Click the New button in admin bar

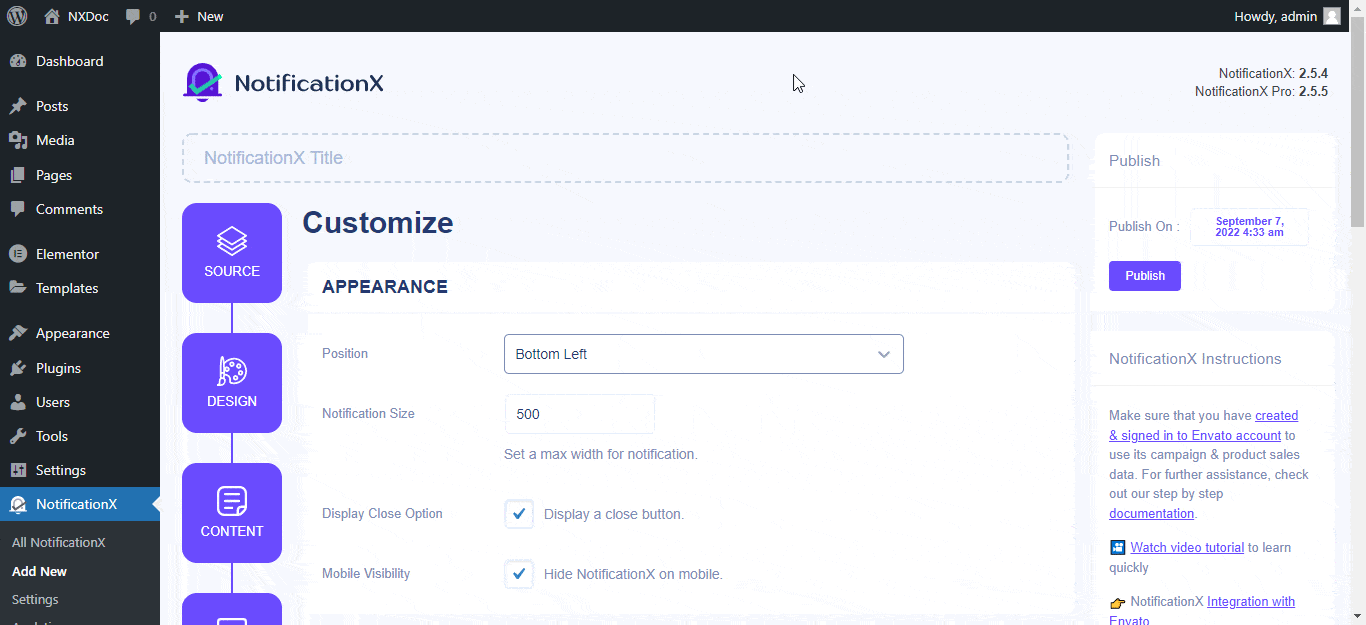(199, 16)
